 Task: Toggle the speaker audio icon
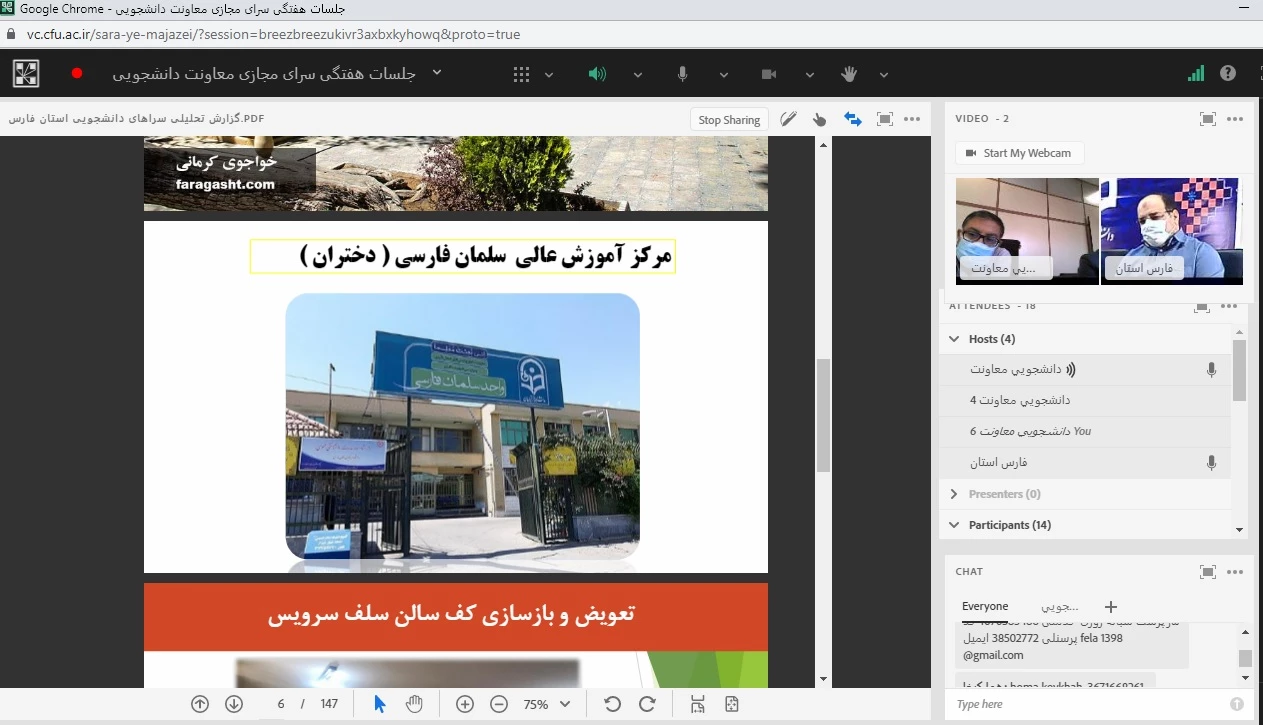(x=597, y=74)
